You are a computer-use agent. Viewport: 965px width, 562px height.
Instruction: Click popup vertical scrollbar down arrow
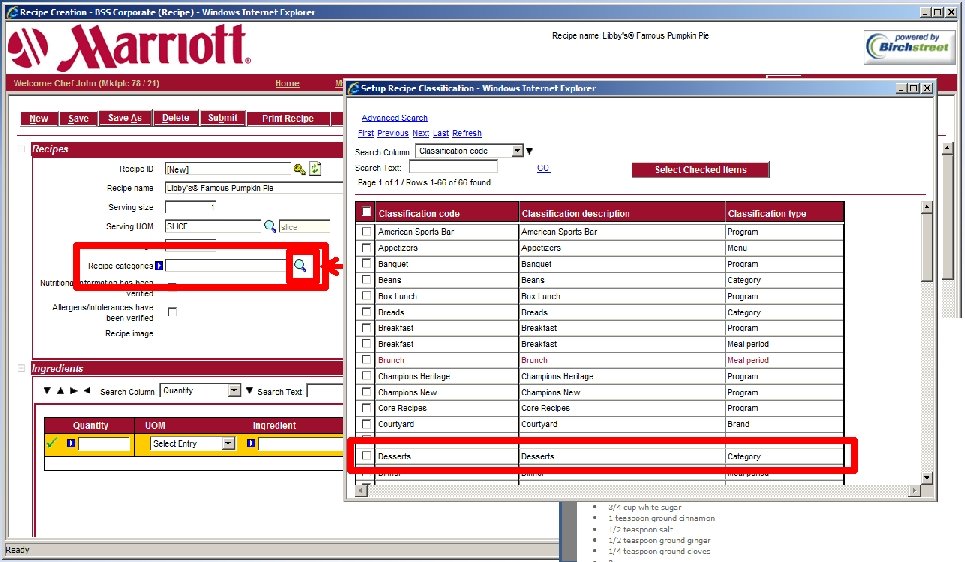pos(927,478)
